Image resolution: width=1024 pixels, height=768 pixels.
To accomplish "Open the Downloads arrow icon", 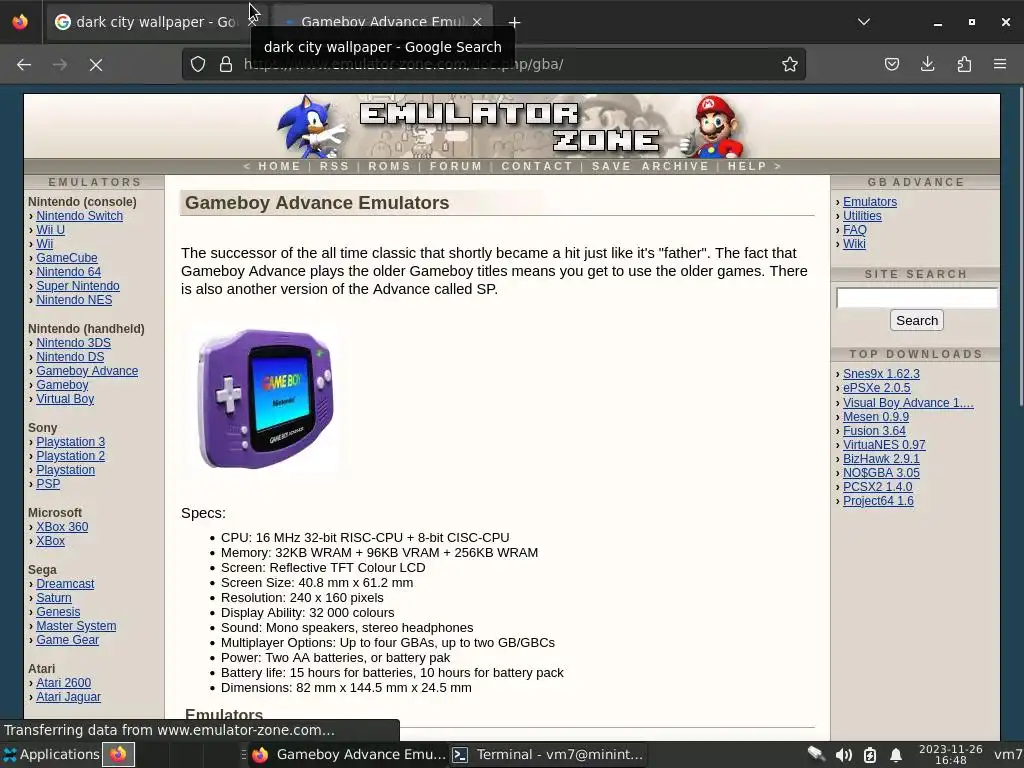I will pyautogui.click(x=927, y=64).
